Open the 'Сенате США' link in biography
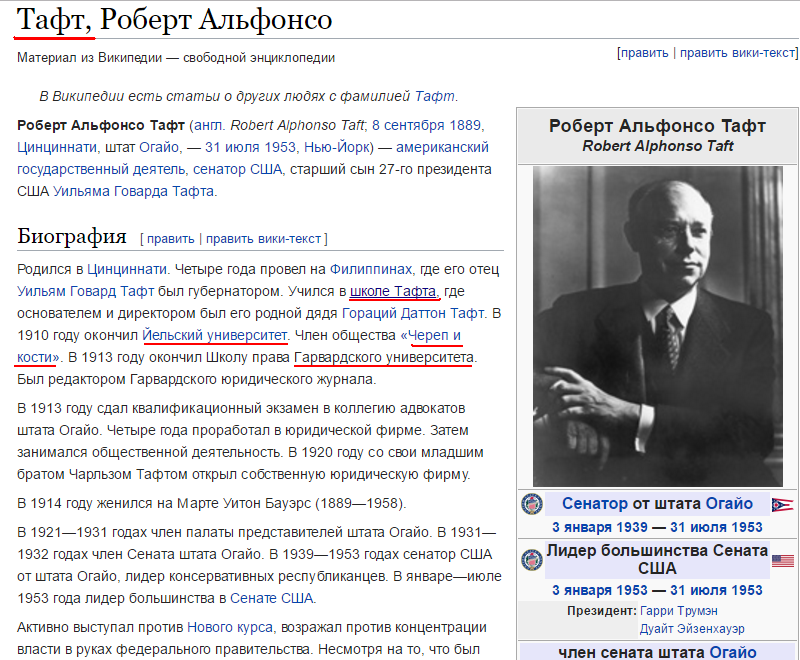 271,598
